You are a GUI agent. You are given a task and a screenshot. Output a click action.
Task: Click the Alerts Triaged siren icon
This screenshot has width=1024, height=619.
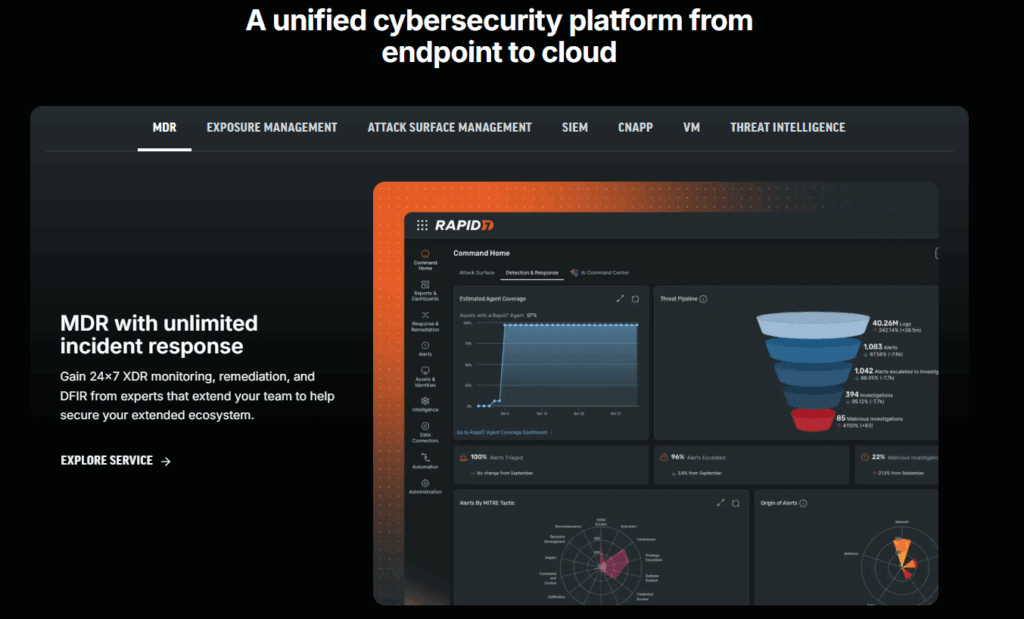[464, 457]
